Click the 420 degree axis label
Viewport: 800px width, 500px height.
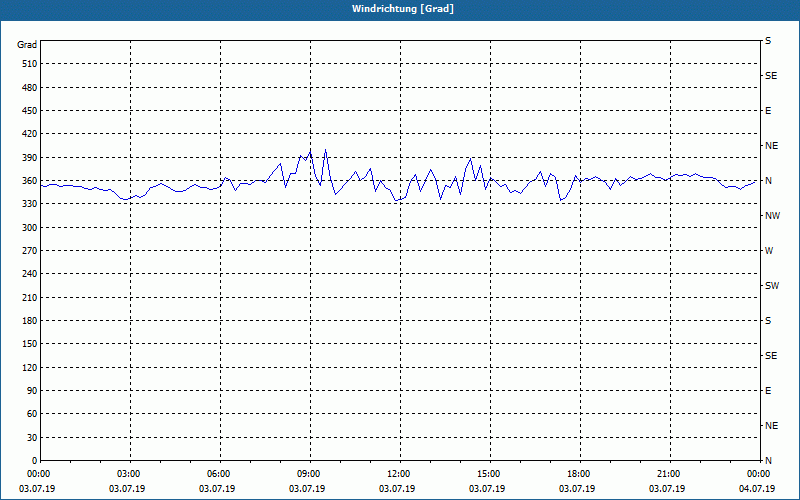point(29,134)
